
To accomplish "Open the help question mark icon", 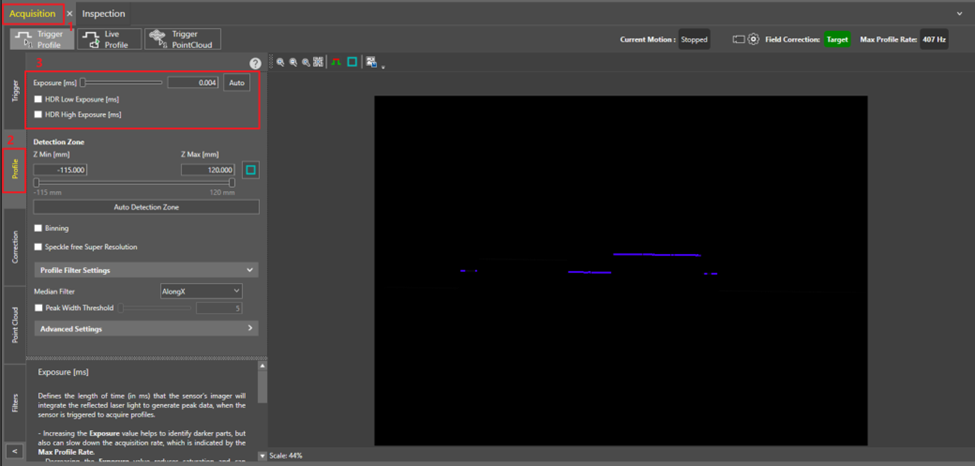I will (255, 63).
